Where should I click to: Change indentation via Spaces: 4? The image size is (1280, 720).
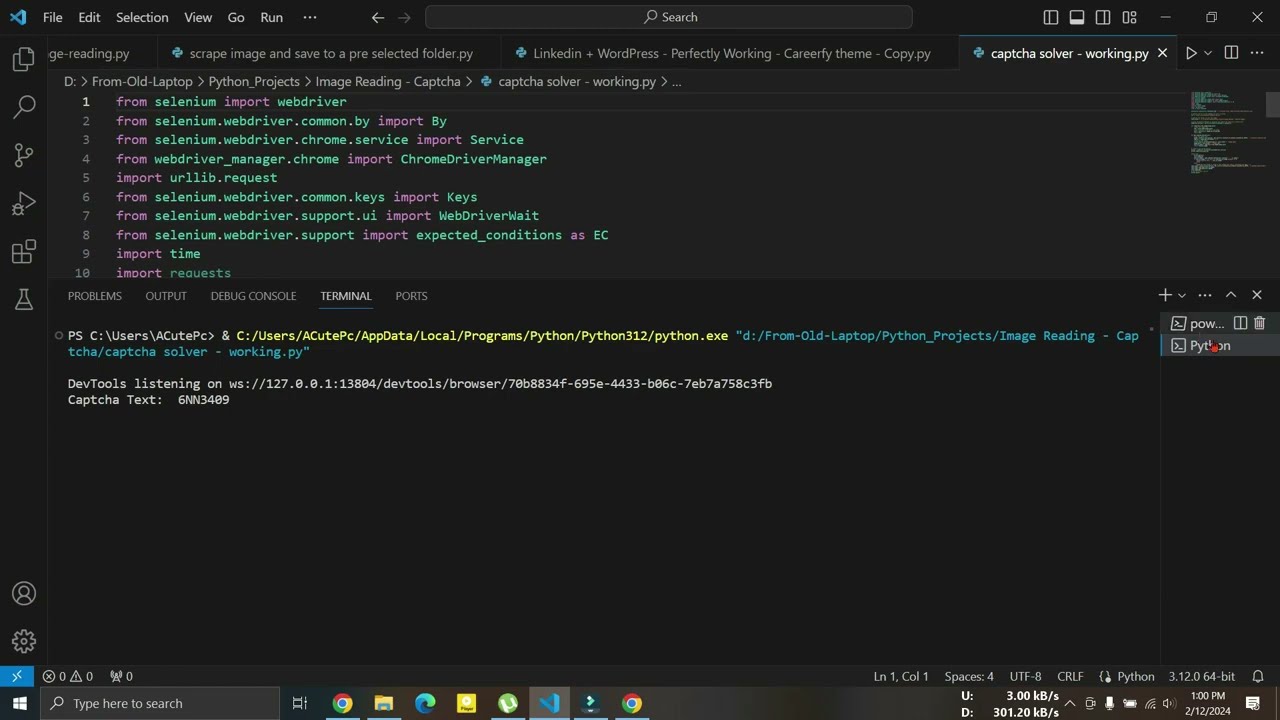969,676
